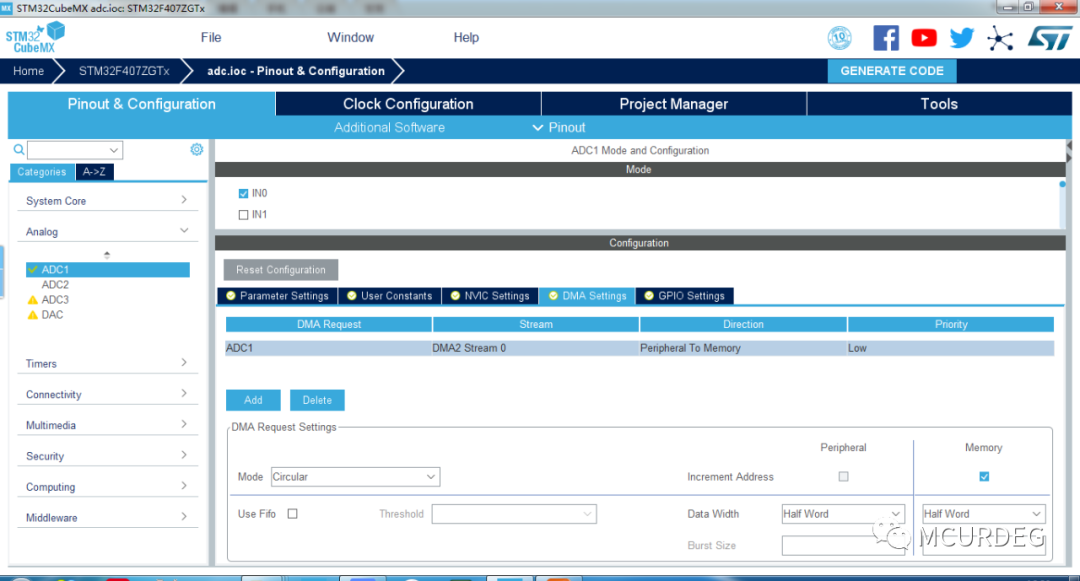Viewport: 1080px width, 581px height.
Task: Open the Window menu
Action: [351, 38]
